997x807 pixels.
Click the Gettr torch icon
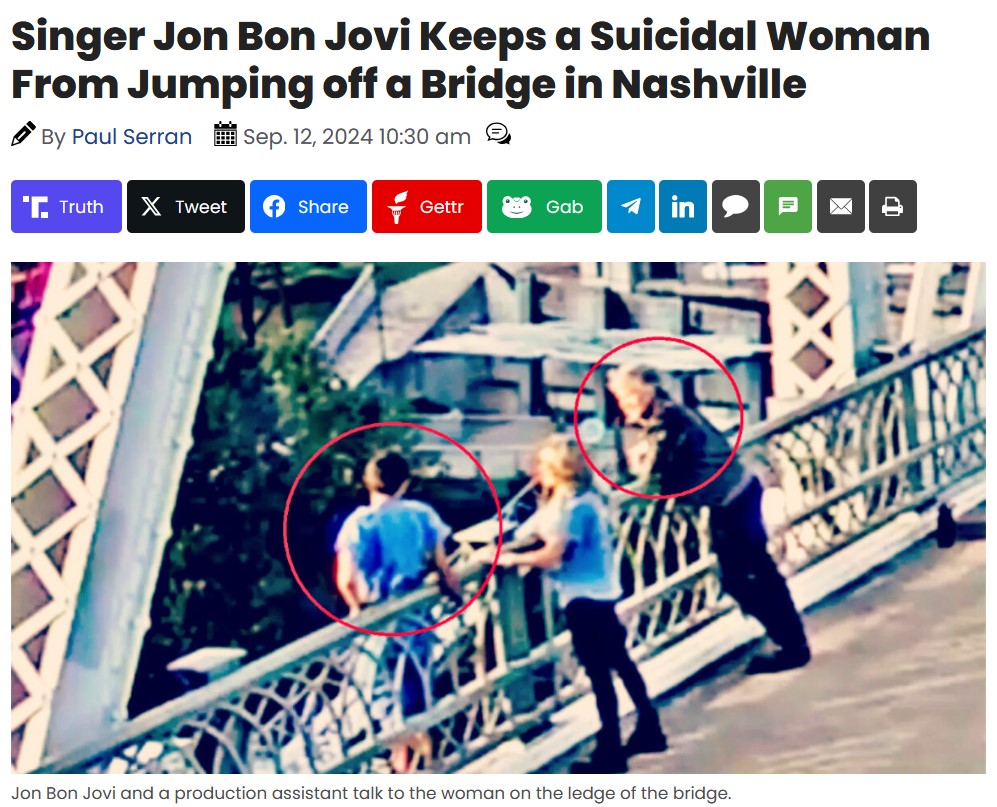(x=397, y=207)
